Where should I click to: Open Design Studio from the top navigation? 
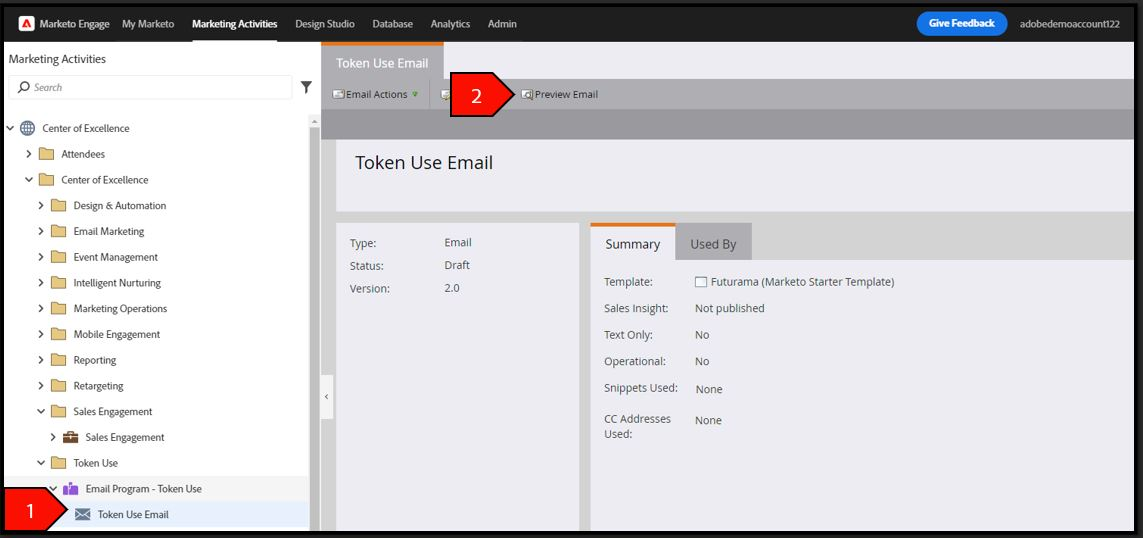click(x=325, y=24)
